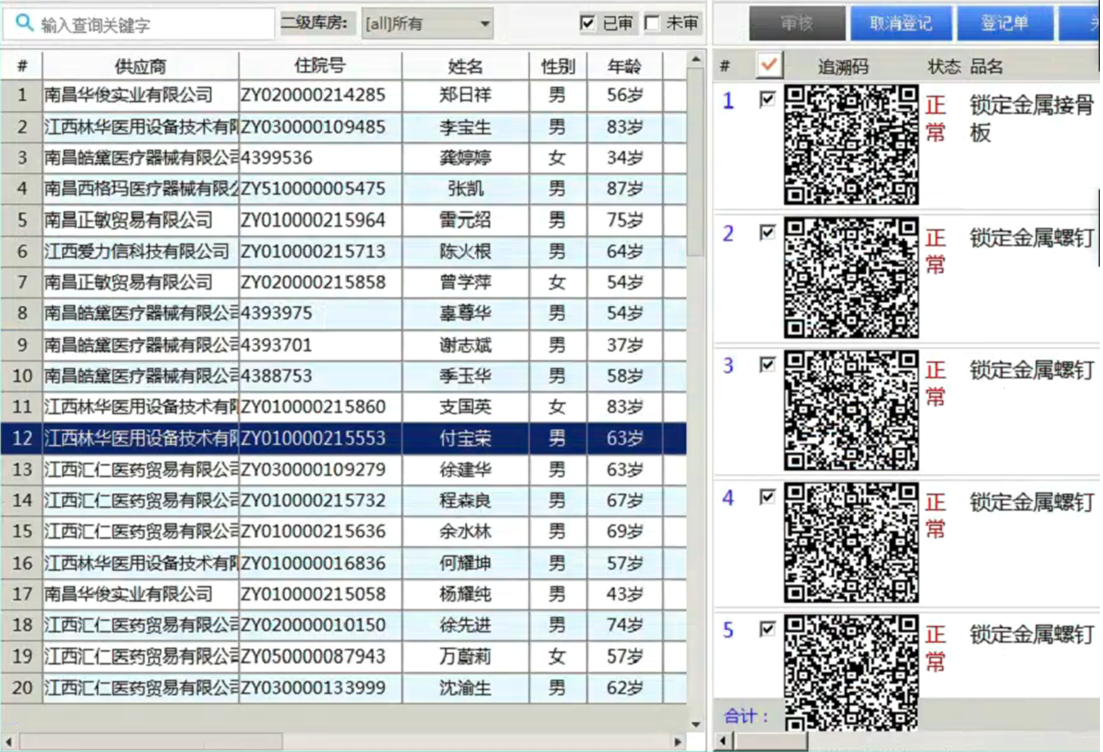Select patient row 郑日祥

(x=344, y=95)
